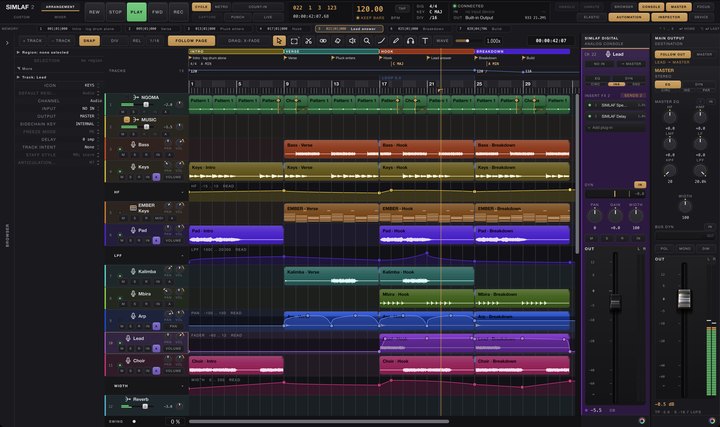Click the Kalimba track microphone icon
The width and height of the screenshot is (720, 427).
click(x=133, y=271)
